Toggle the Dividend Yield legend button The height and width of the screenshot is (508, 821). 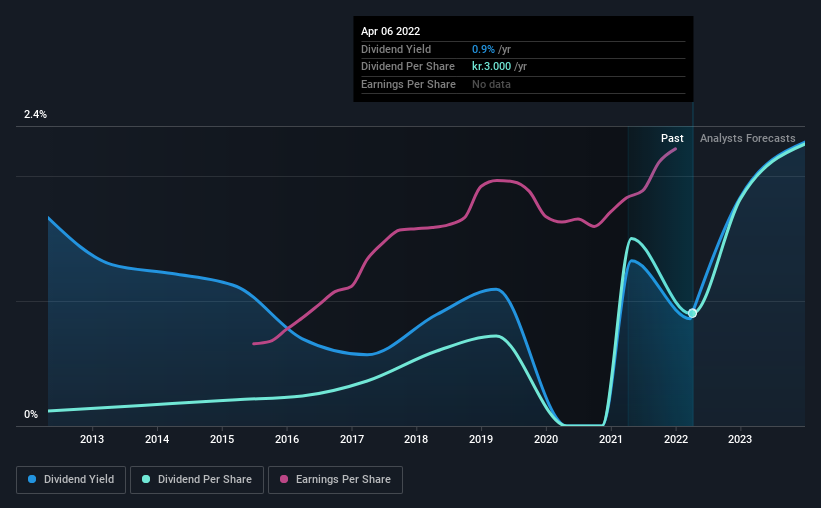click(71, 480)
